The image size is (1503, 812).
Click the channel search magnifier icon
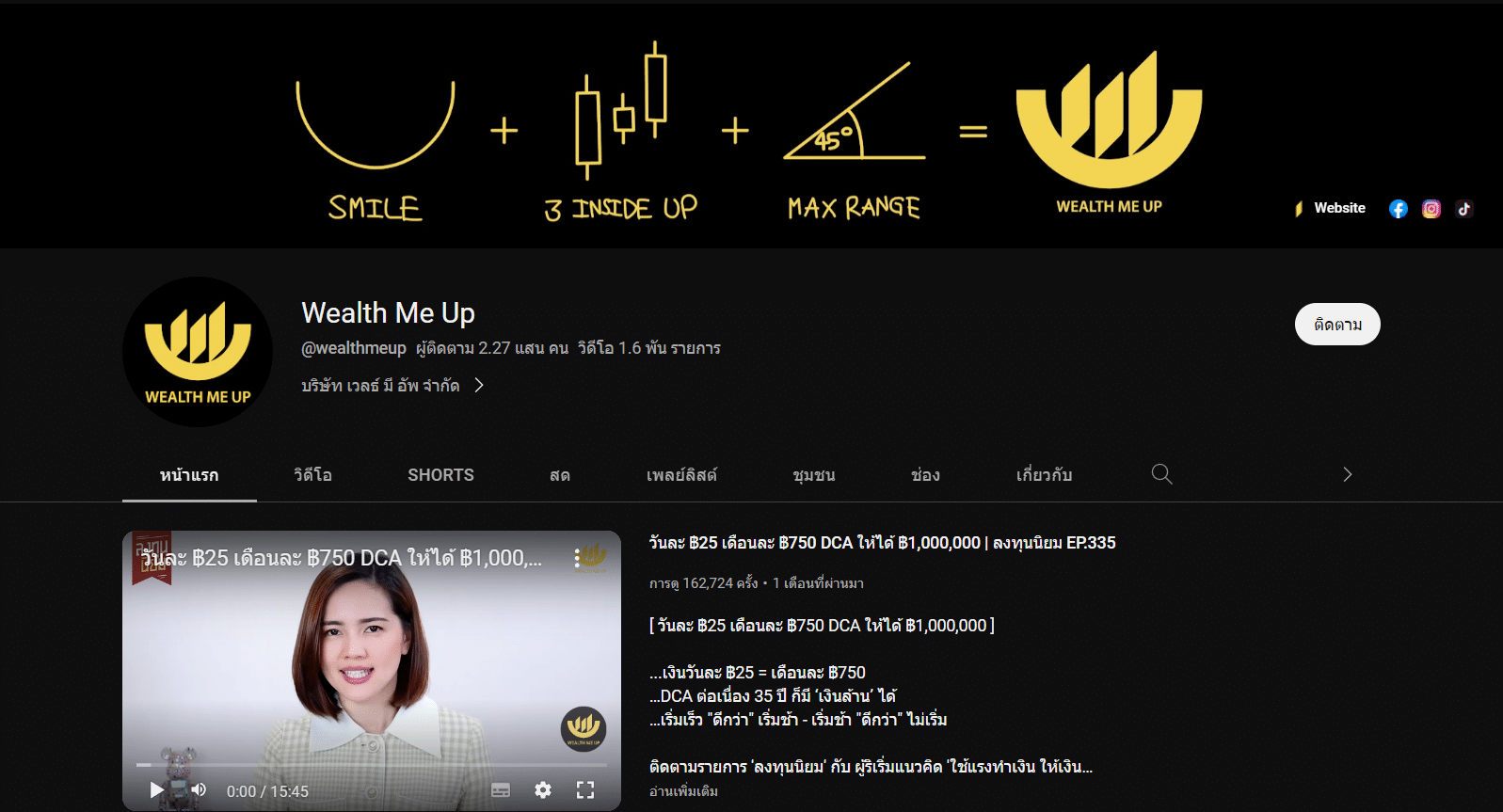pos(1161,474)
